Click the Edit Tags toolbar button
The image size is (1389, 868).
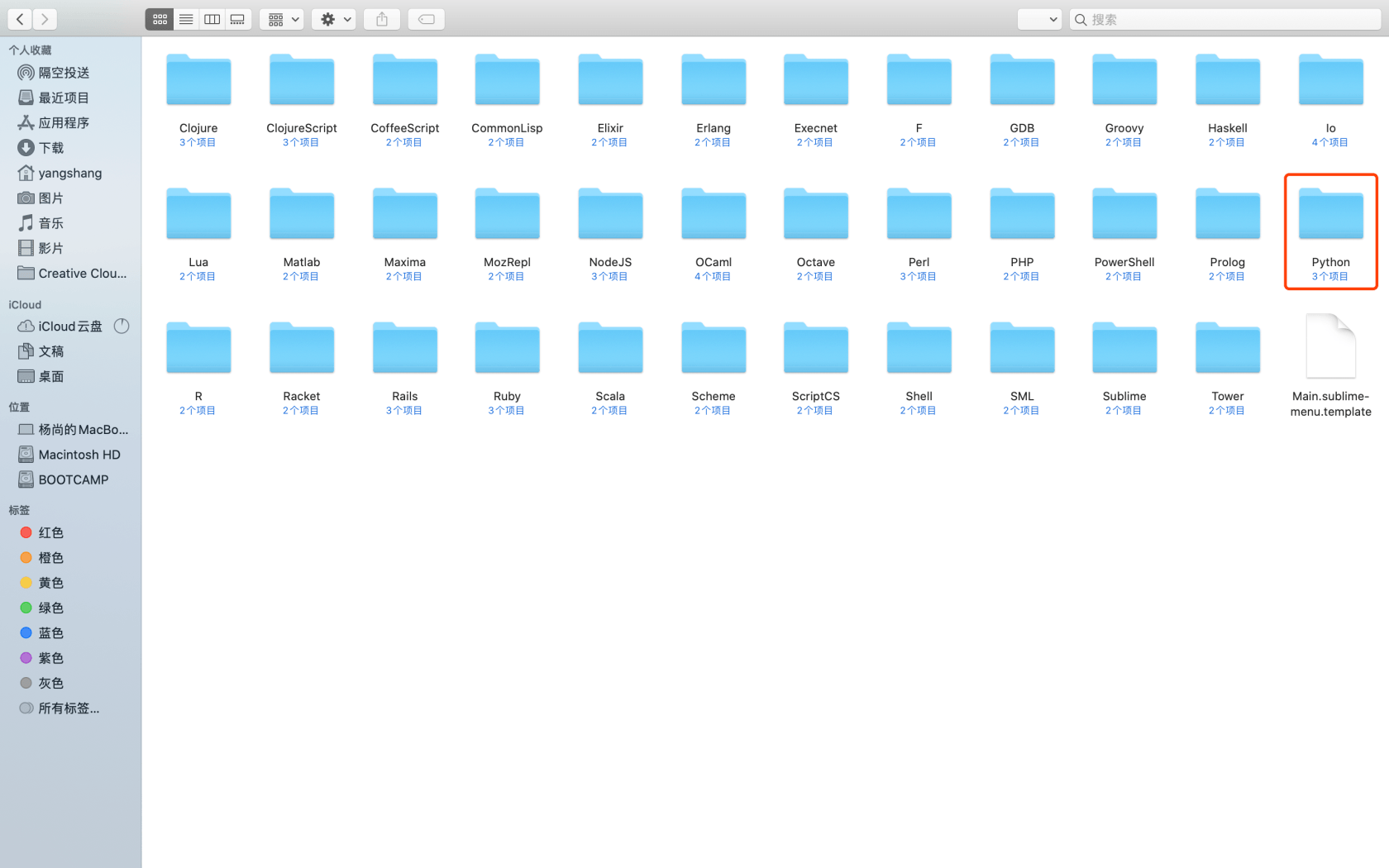[427, 19]
